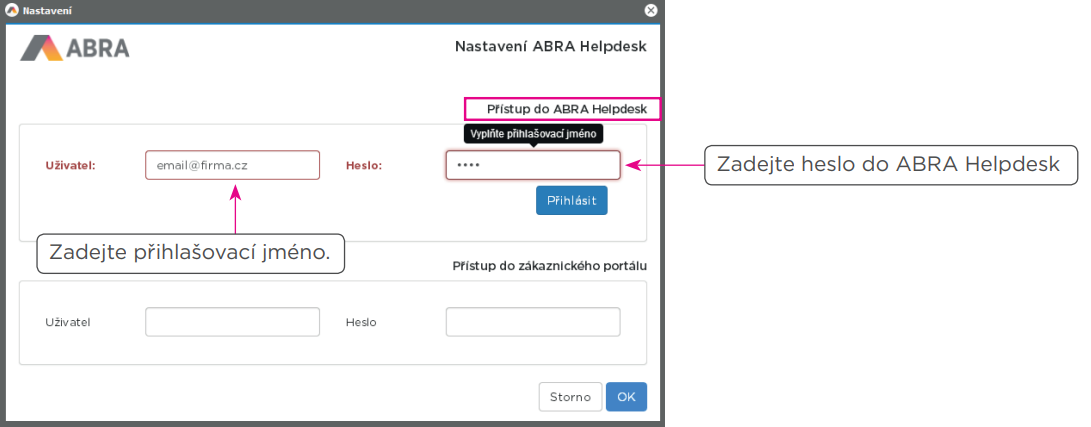Viewport: 1091px width, 427px height.
Task: Click the large ABRA logo
Action: pyautogui.click(x=75, y=48)
